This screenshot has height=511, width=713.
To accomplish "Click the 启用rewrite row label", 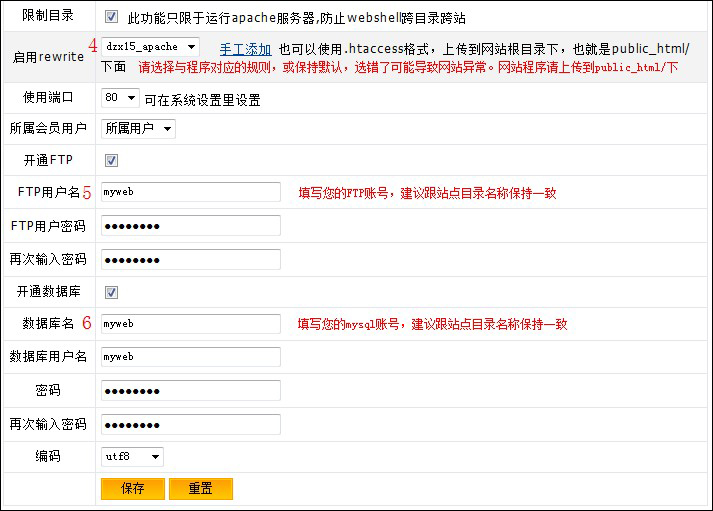I will tap(47, 56).
